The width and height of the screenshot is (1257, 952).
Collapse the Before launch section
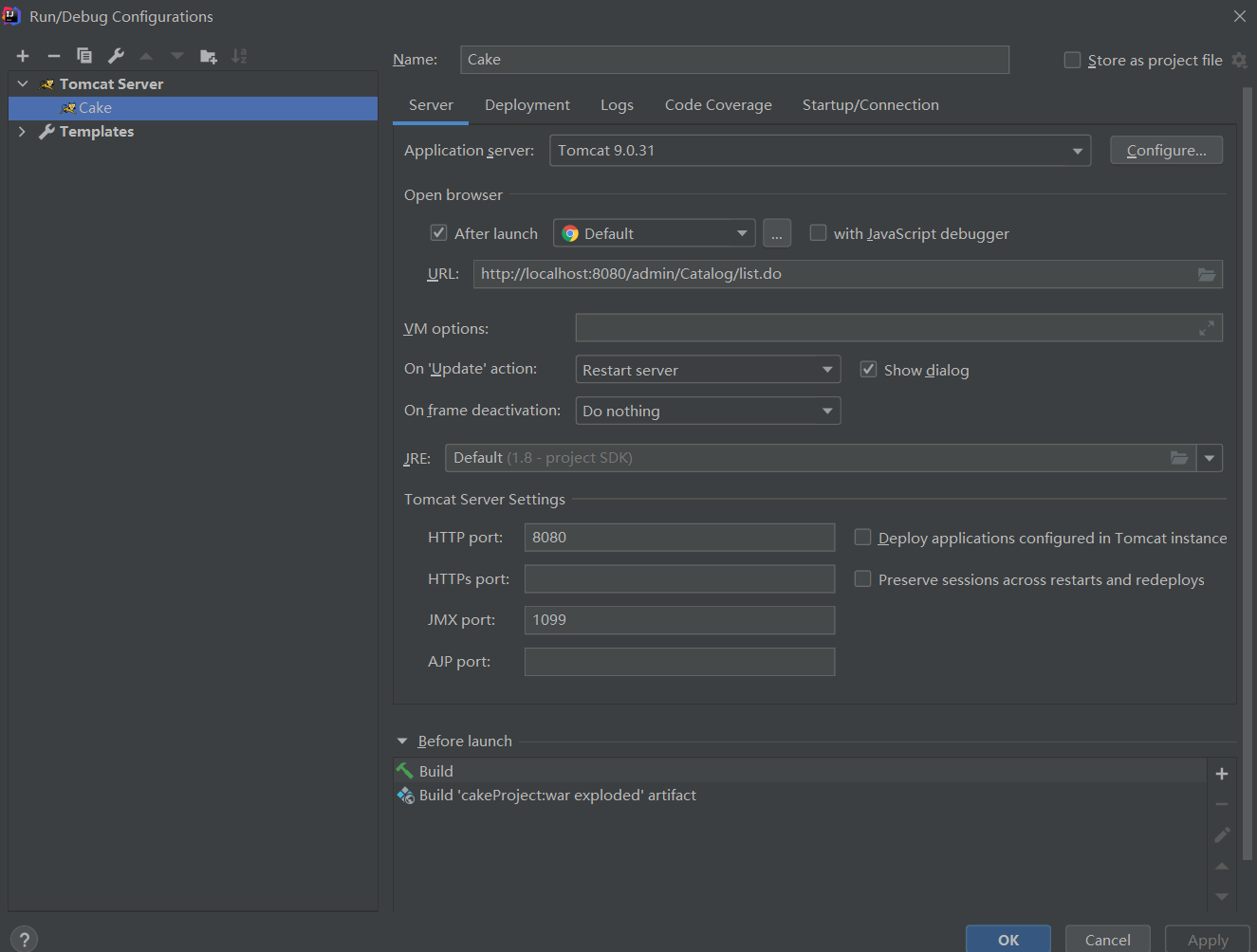402,741
